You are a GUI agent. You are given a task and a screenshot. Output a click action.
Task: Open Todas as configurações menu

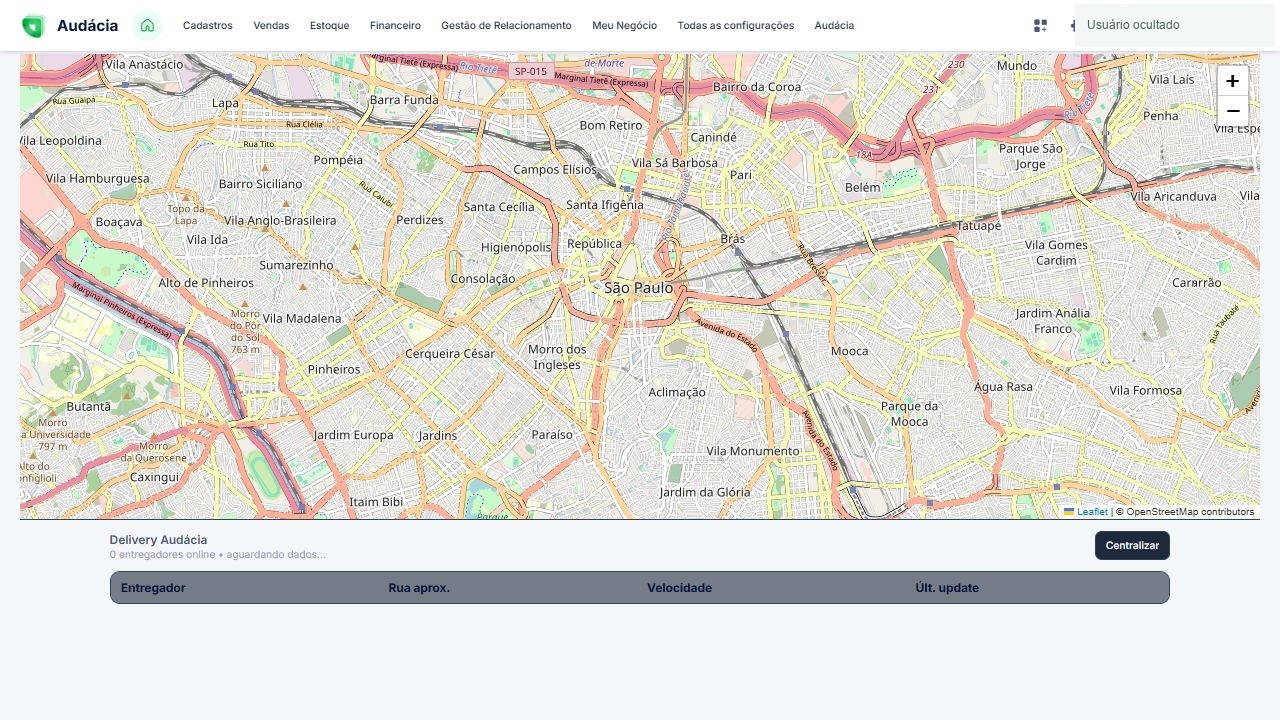(736, 26)
